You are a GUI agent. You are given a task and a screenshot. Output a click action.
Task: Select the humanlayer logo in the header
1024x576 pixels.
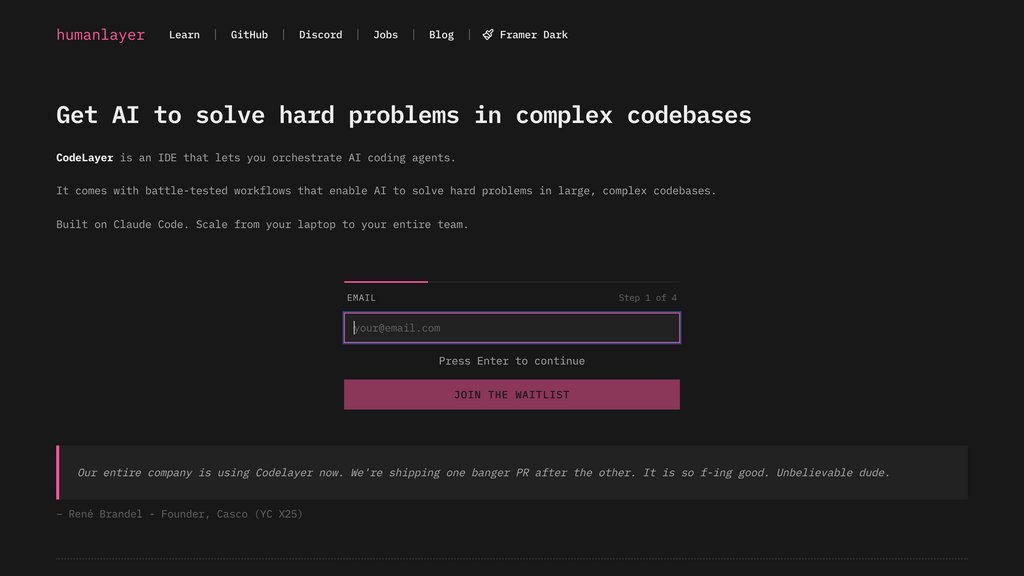pyautogui.click(x=100, y=34)
